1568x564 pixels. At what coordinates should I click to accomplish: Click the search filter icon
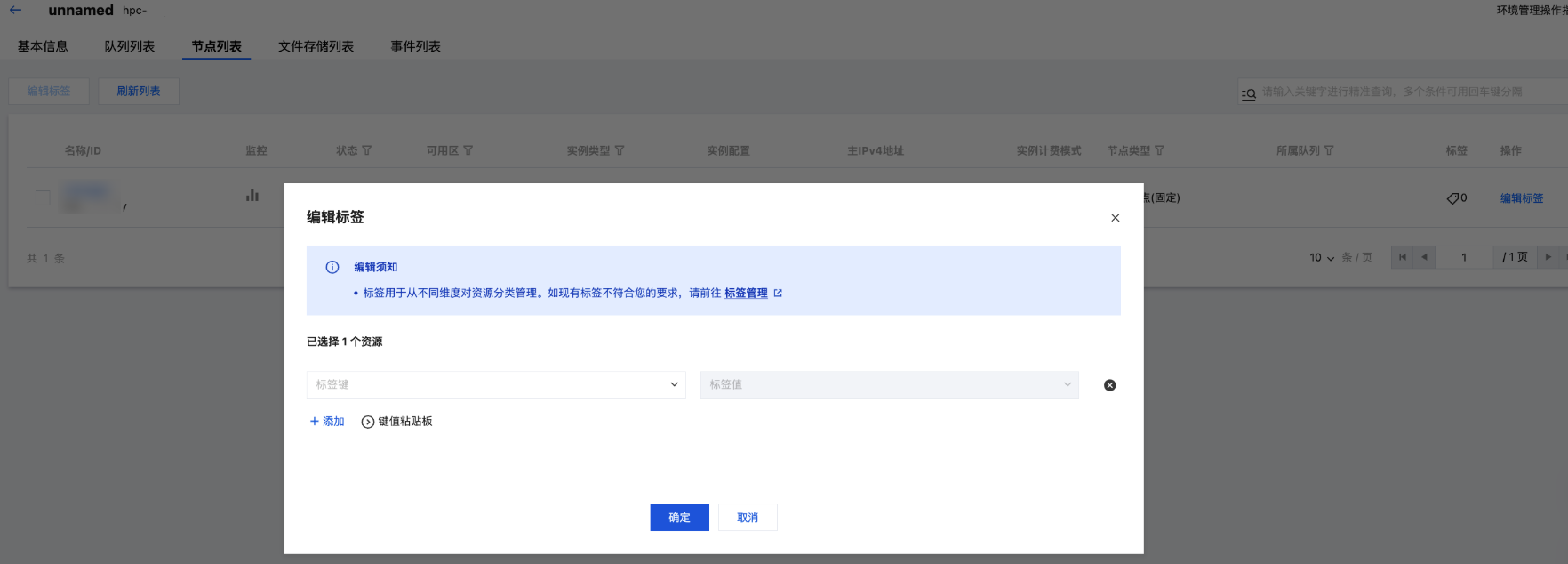[x=1249, y=93]
